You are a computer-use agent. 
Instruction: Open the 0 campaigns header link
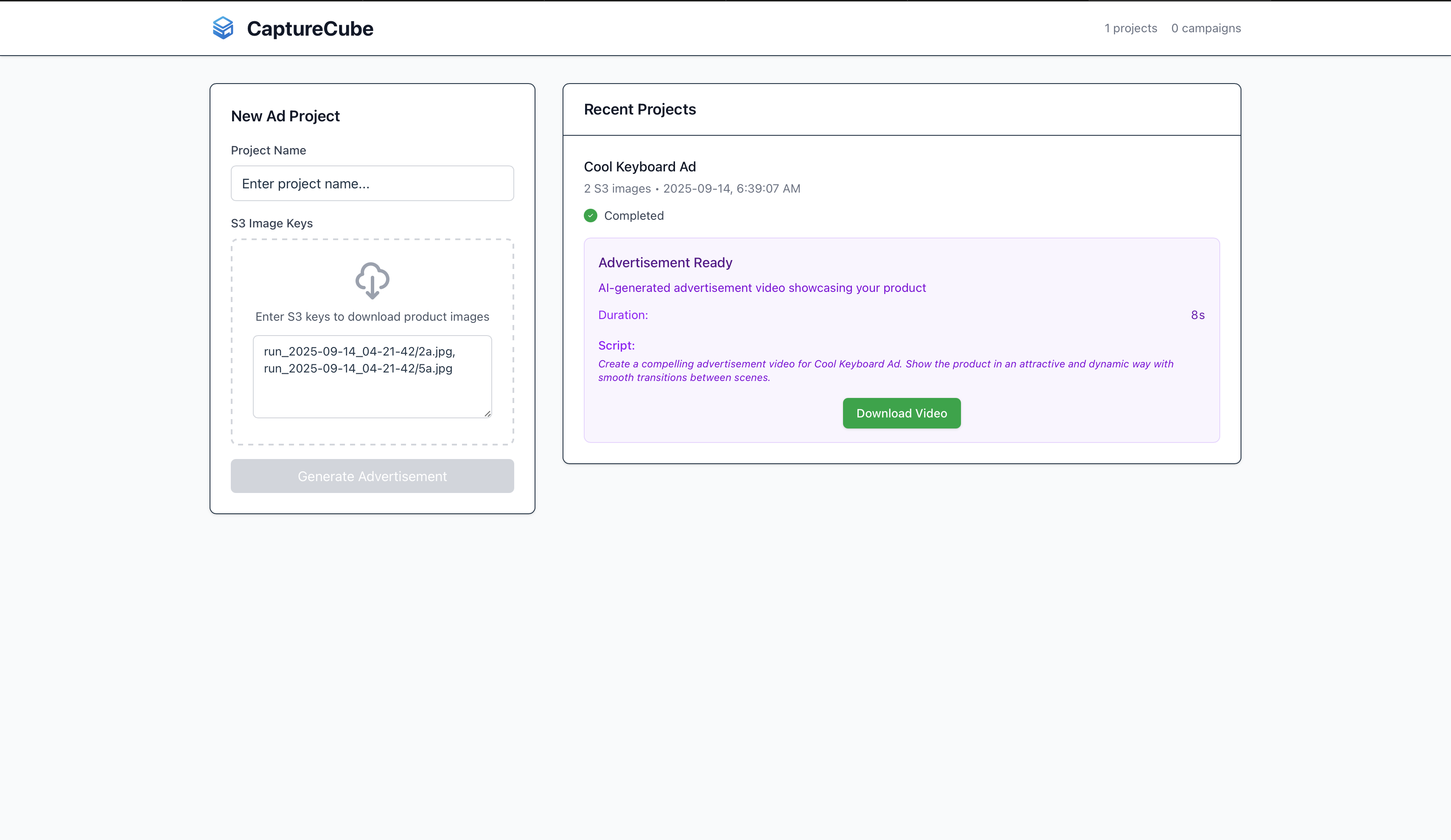pos(1206,28)
